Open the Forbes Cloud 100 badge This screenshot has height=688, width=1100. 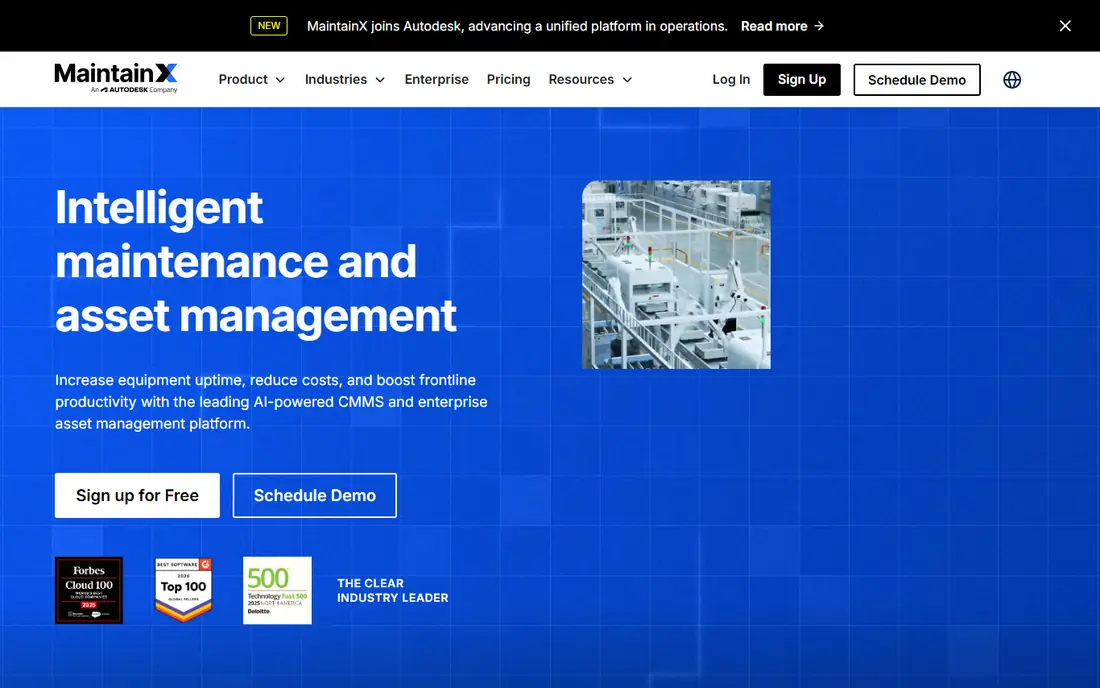[x=89, y=591]
